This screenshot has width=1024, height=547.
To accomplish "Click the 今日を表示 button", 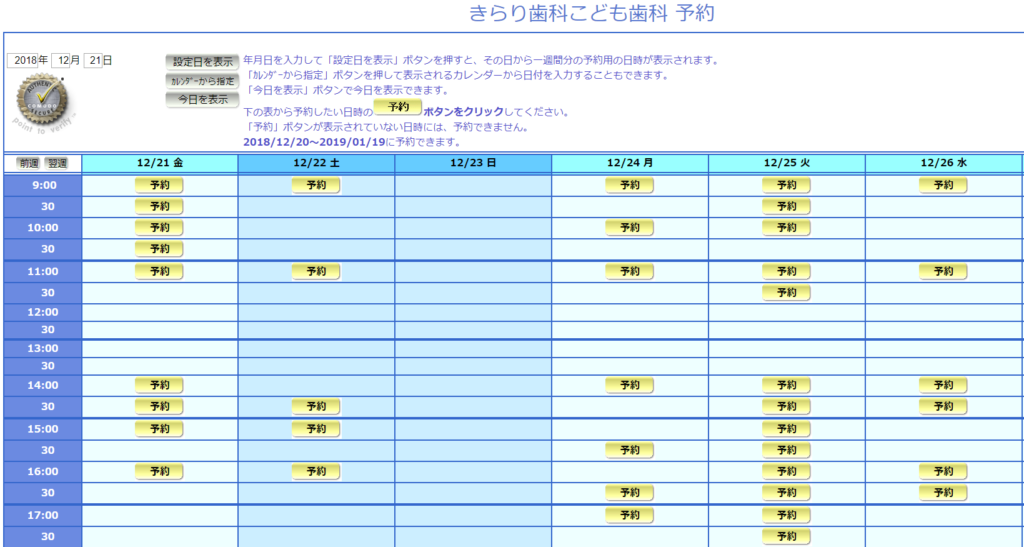I will point(202,100).
